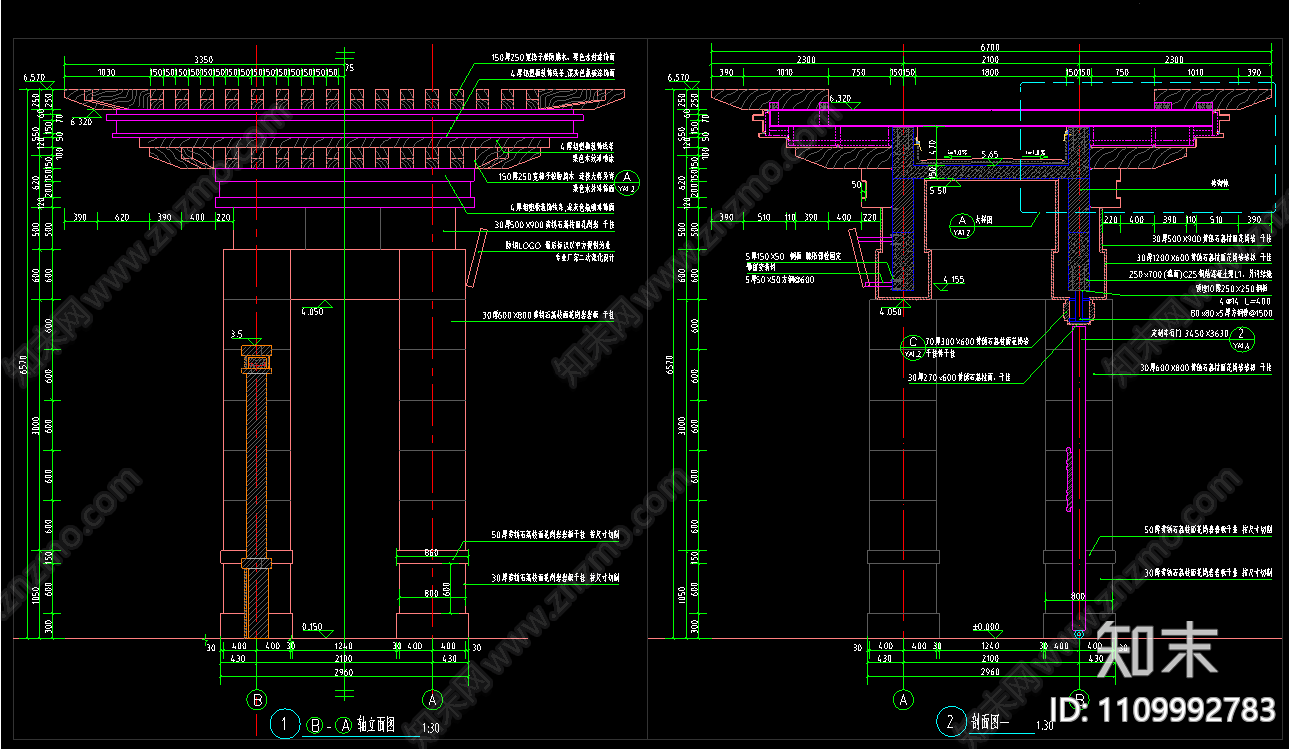Select the 1:30 scale of section drawing
The image size is (1289, 749).
pyautogui.click(x=1045, y=726)
